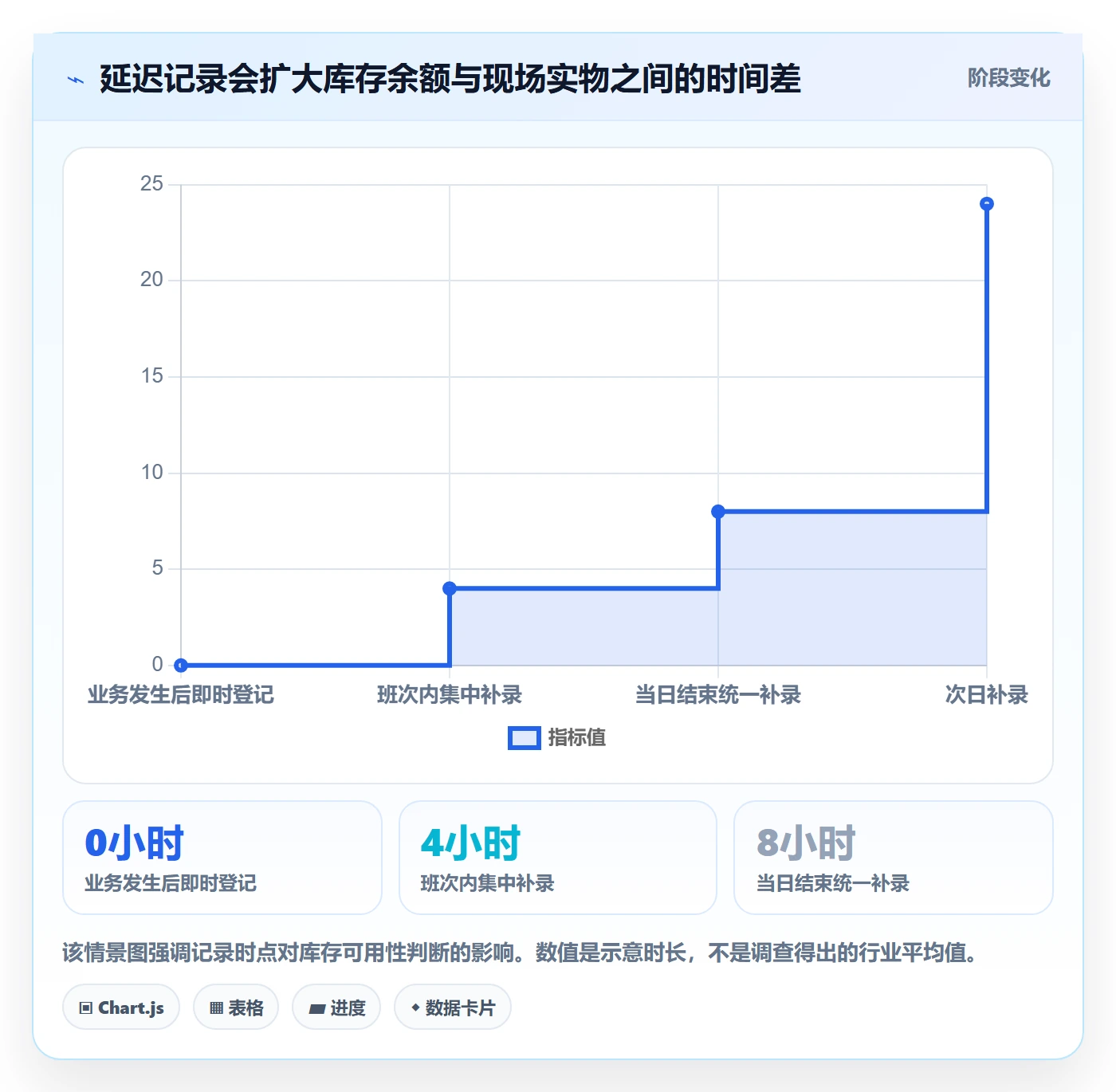The image size is (1116, 1092).
Task: Click y-axis value 5
Action: (157, 568)
